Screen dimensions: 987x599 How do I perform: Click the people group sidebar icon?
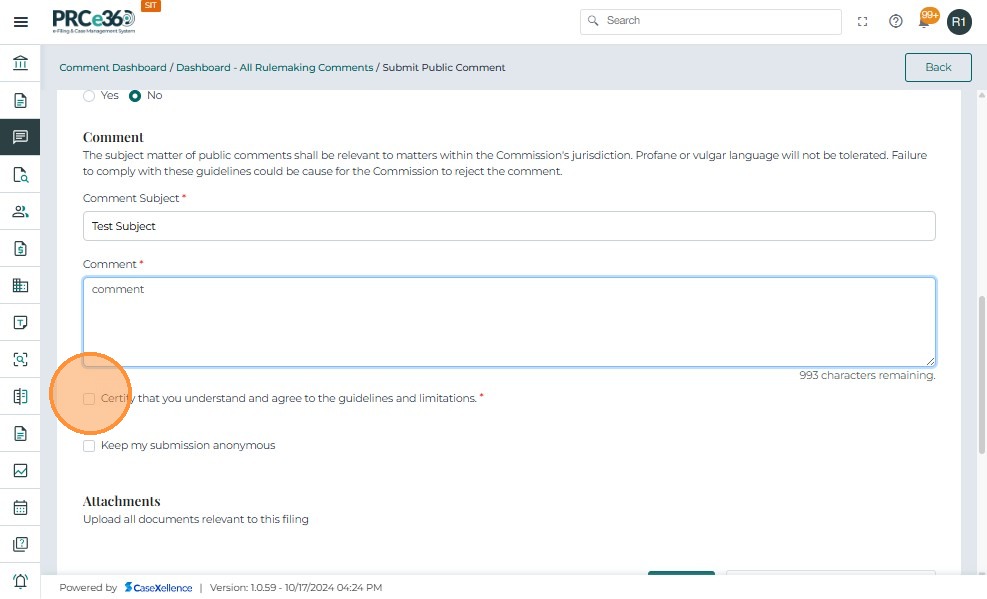click(20, 212)
